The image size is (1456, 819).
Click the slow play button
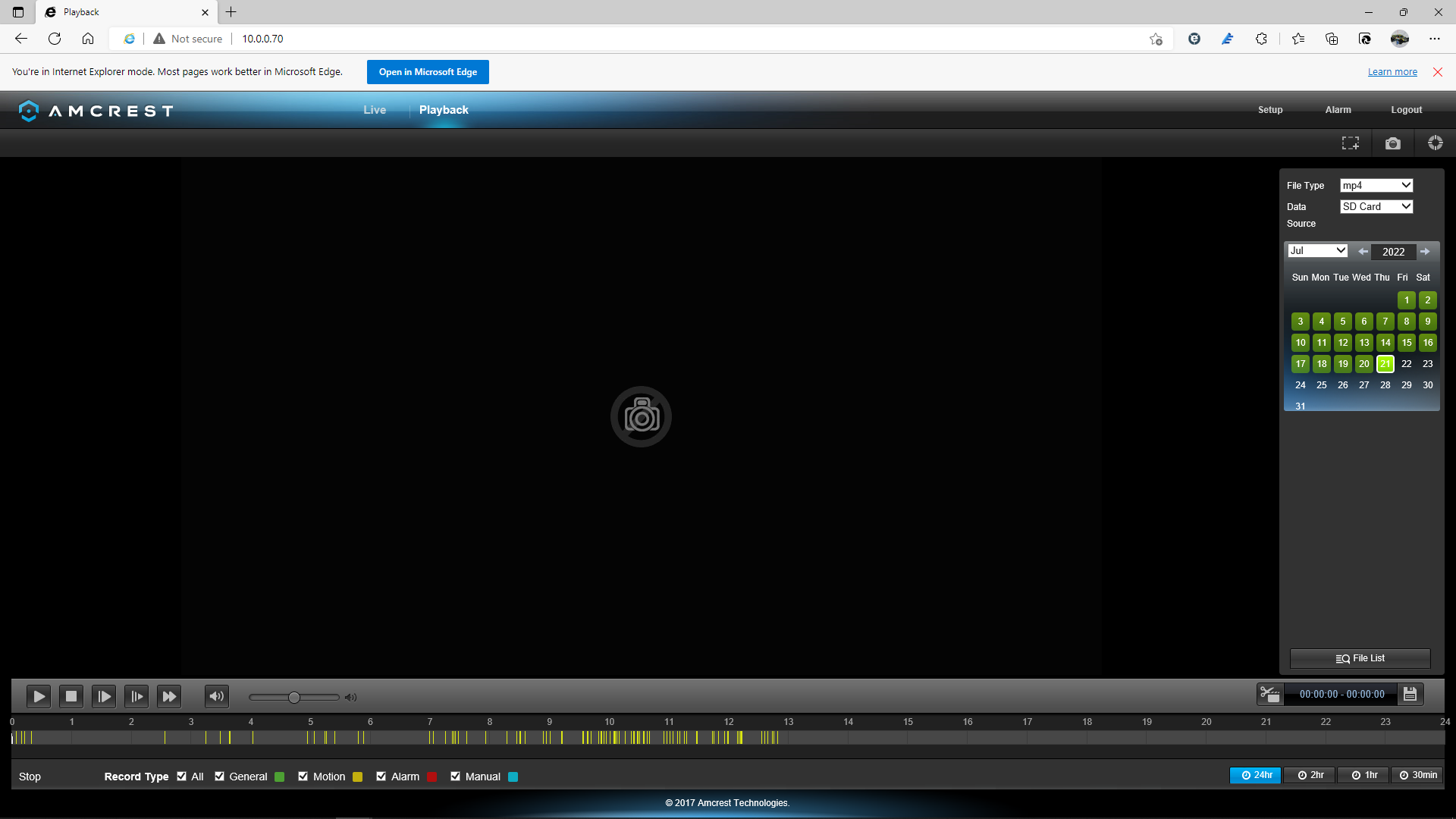coord(104,696)
